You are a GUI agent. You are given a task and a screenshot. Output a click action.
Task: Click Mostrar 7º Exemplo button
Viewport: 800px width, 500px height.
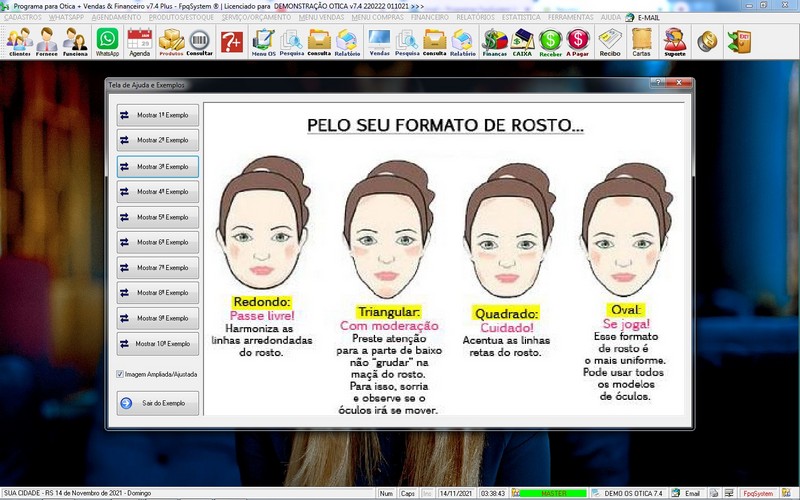158,268
